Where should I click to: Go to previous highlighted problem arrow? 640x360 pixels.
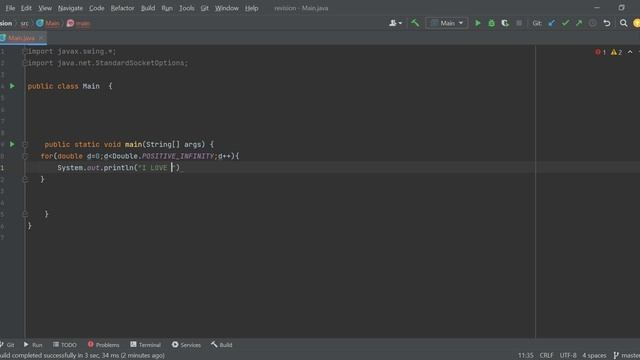[630, 52]
